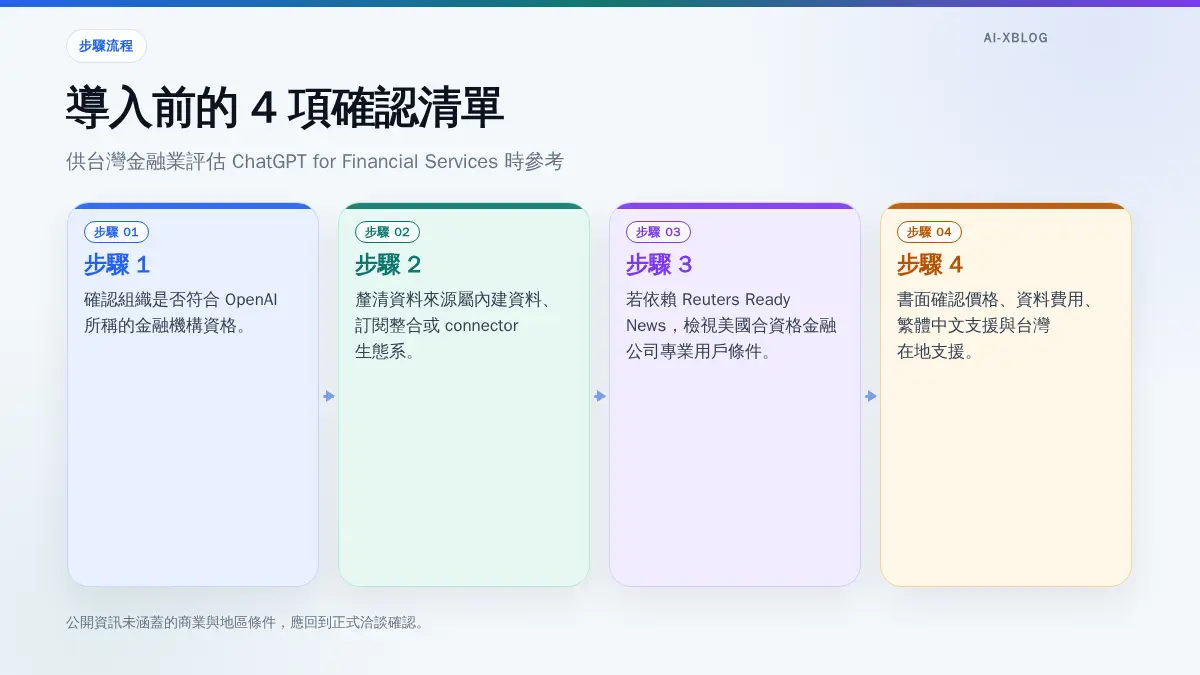
Task: Click the 步驟 03 badge
Action: tap(658, 232)
